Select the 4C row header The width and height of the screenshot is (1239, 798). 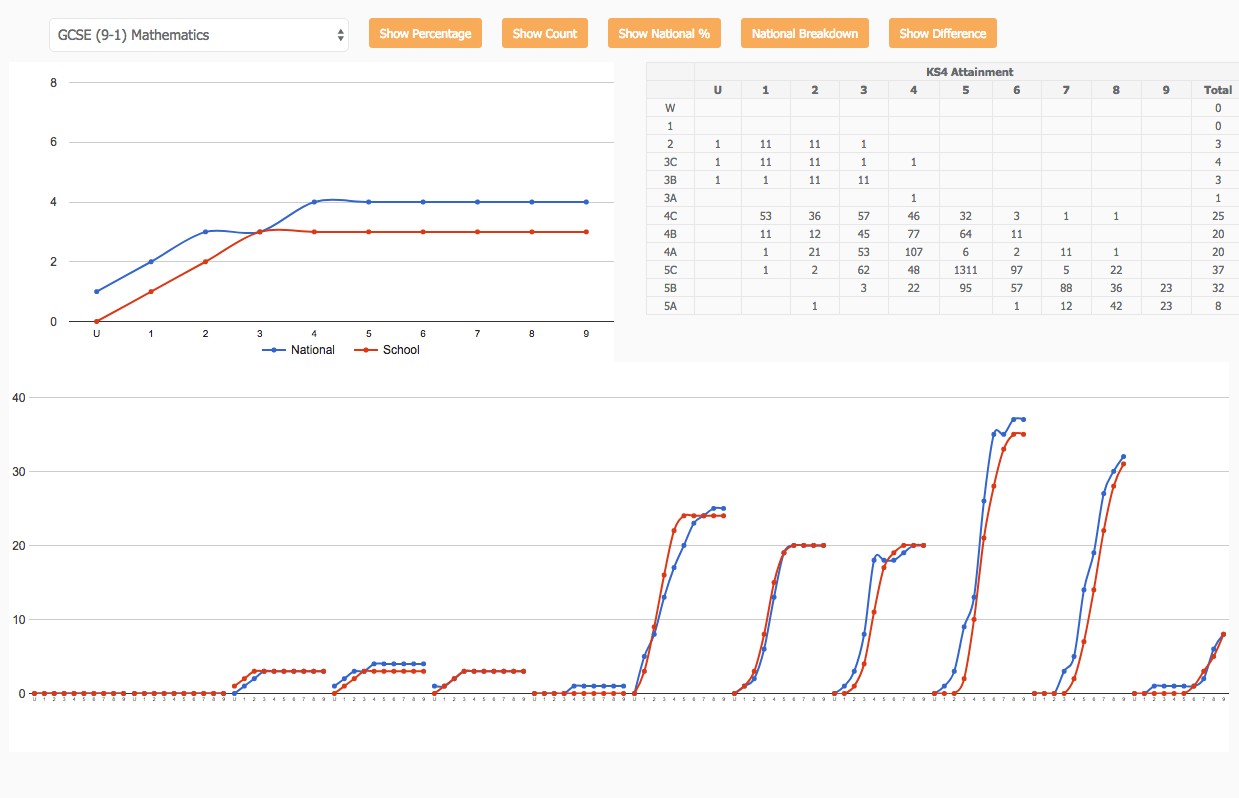670,215
